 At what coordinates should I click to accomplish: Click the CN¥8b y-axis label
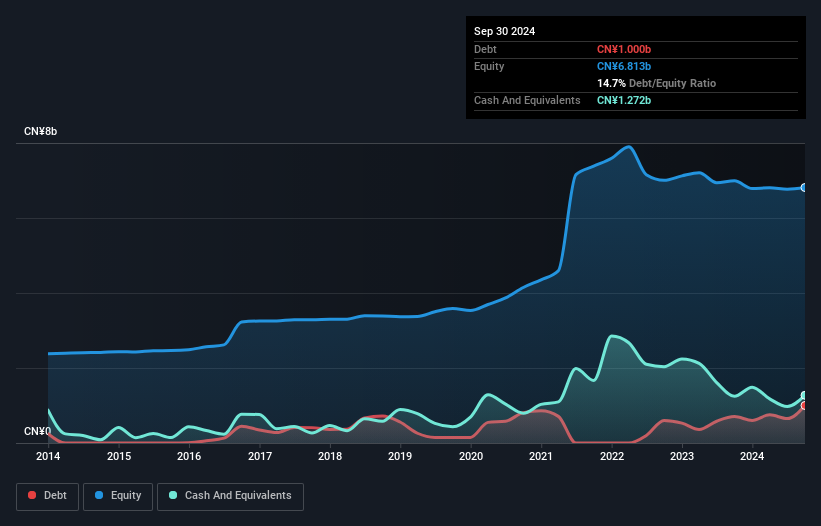click(x=40, y=131)
